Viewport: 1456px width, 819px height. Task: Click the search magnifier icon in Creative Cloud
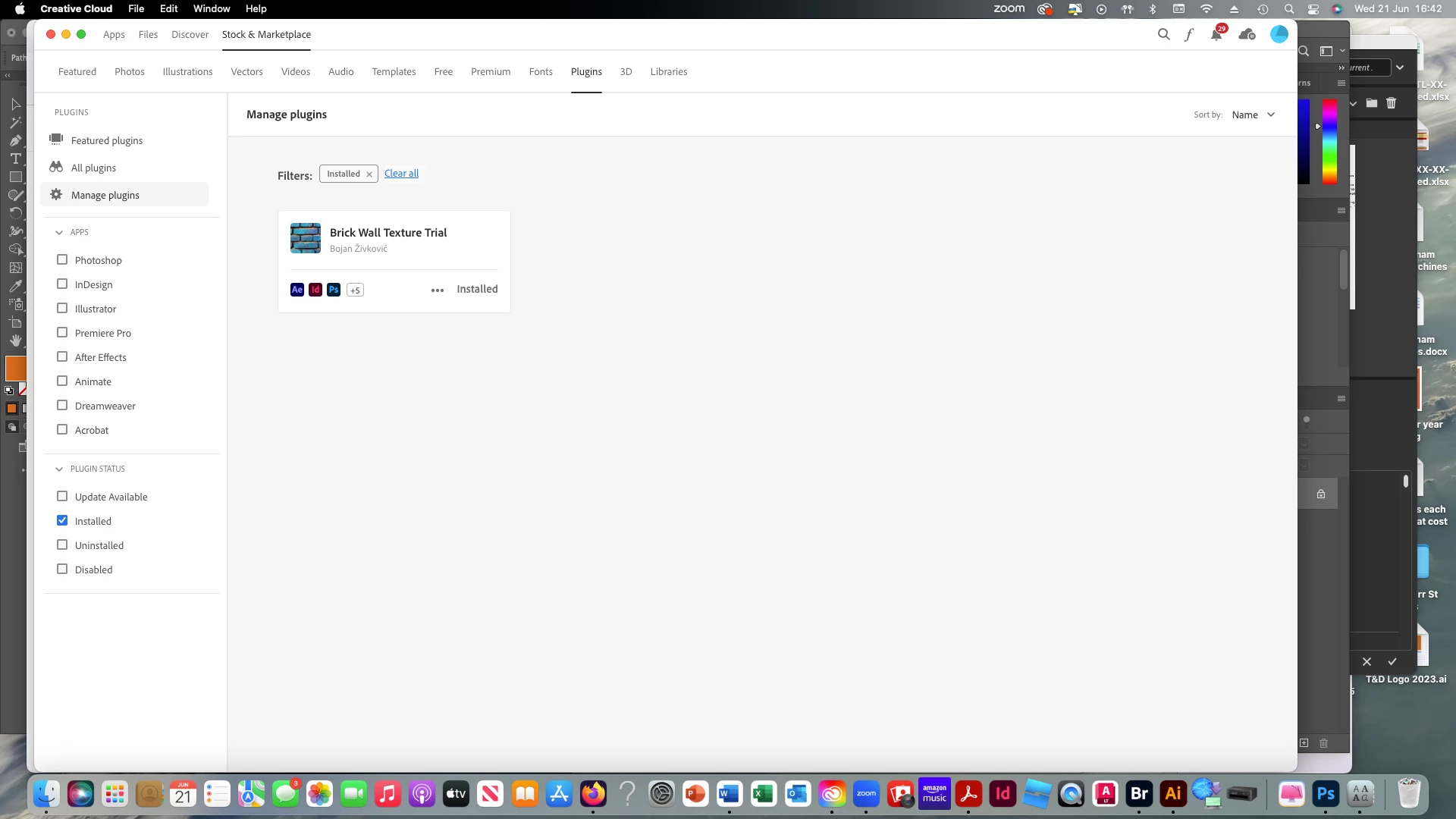pos(1163,34)
